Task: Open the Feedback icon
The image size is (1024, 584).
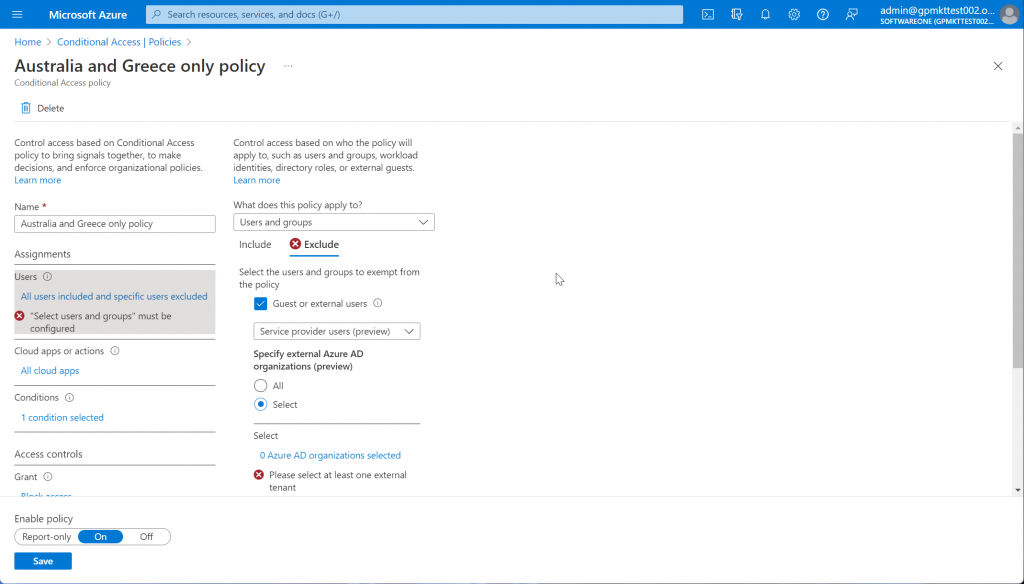Action: pos(852,14)
